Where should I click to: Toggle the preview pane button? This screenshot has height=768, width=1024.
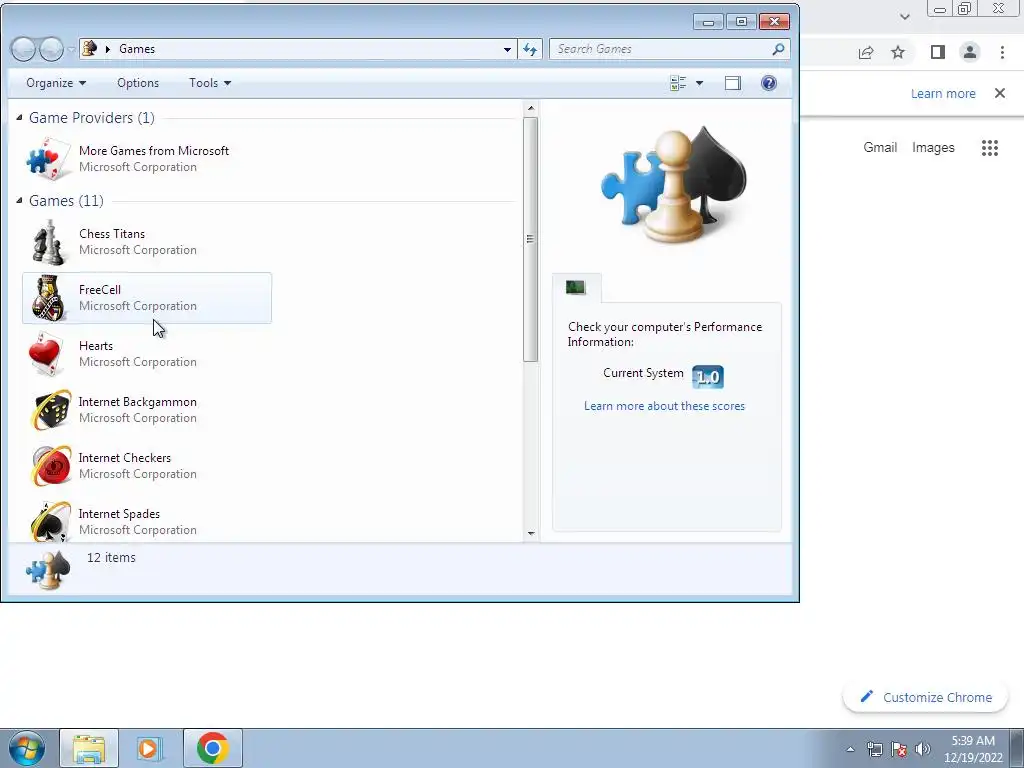pyautogui.click(x=733, y=83)
